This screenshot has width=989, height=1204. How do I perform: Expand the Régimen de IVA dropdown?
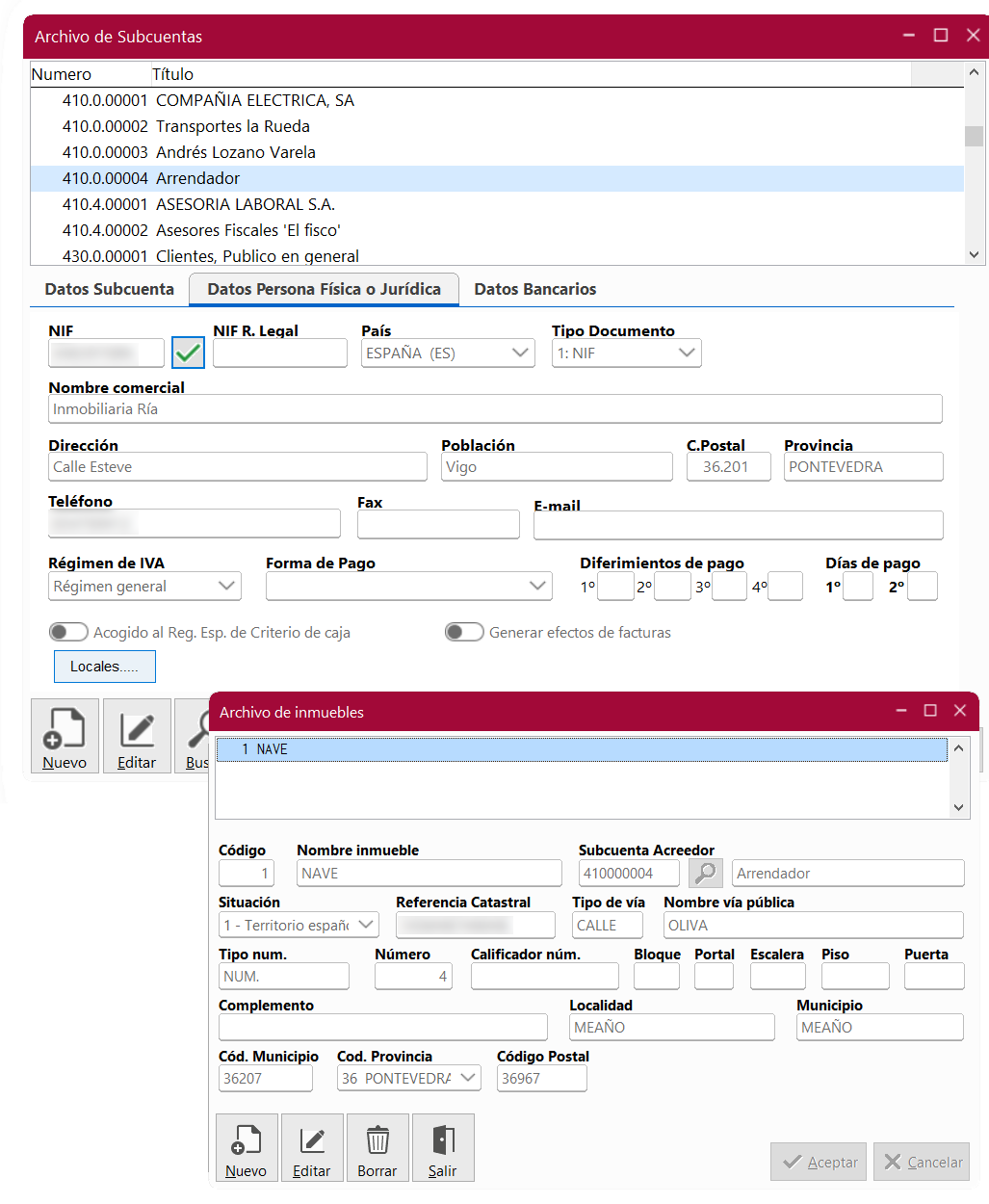(x=227, y=586)
